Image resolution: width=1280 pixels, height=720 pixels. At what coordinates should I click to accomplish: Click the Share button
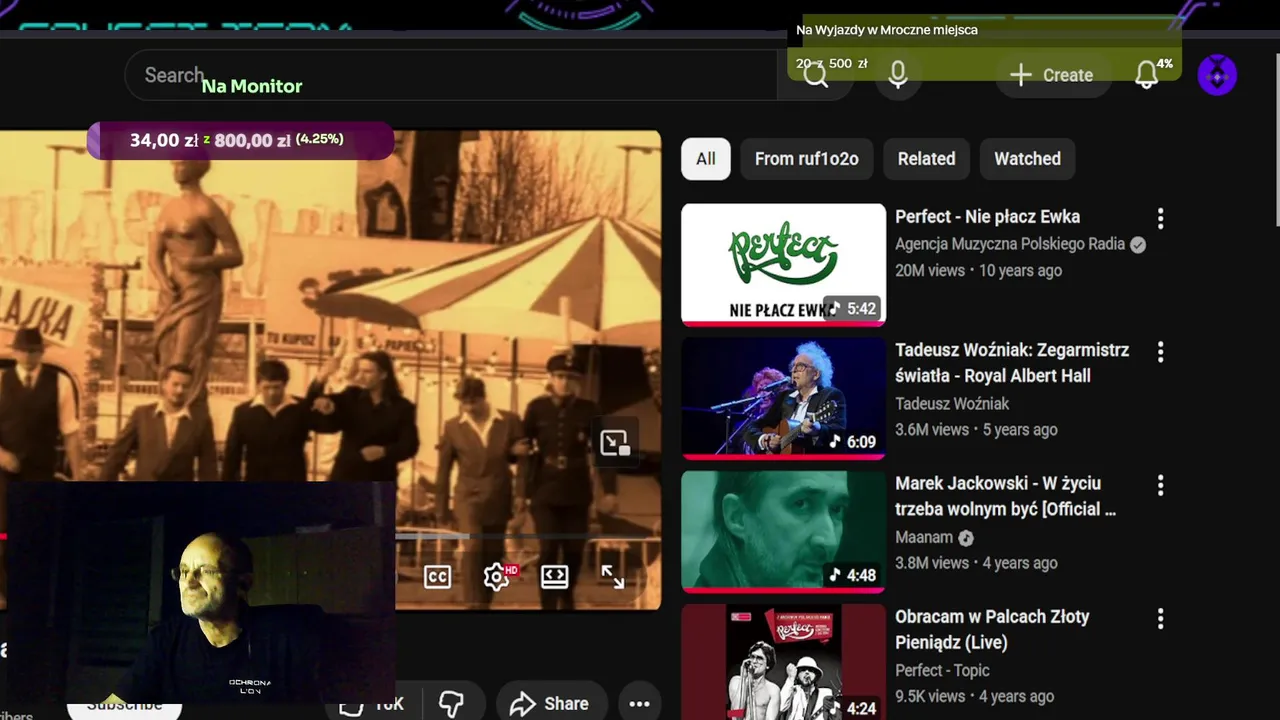[551, 704]
